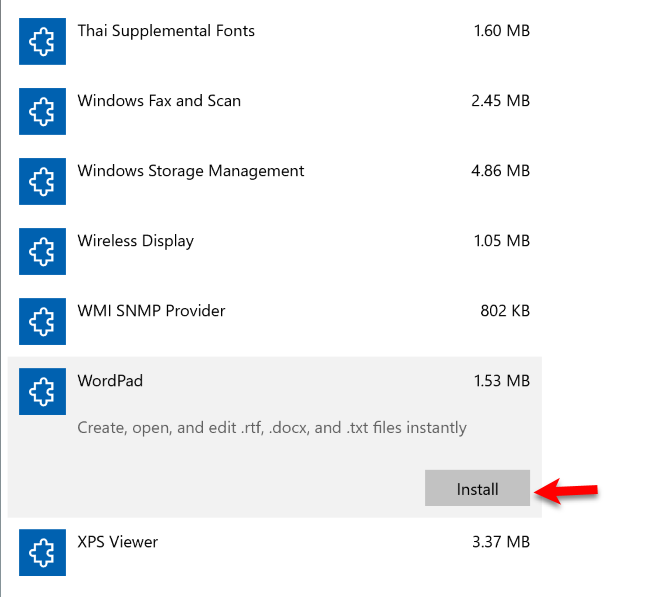Select the WMI SNMP Provider icon
The width and height of the screenshot is (650, 597).
(x=42, y=321)
